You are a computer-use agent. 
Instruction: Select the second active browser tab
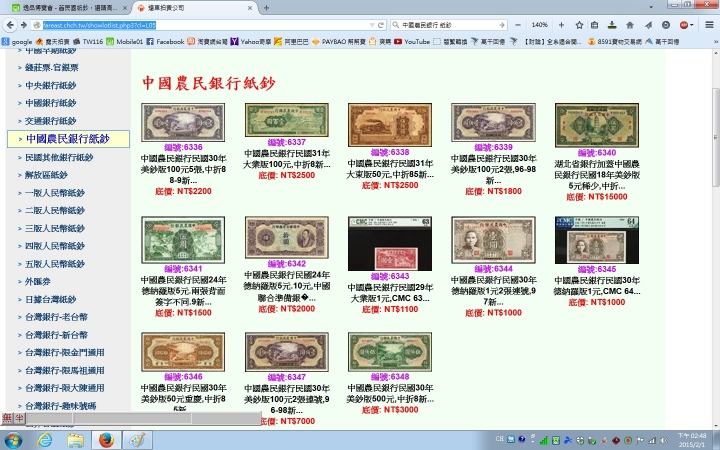click(x=195, y=8)
